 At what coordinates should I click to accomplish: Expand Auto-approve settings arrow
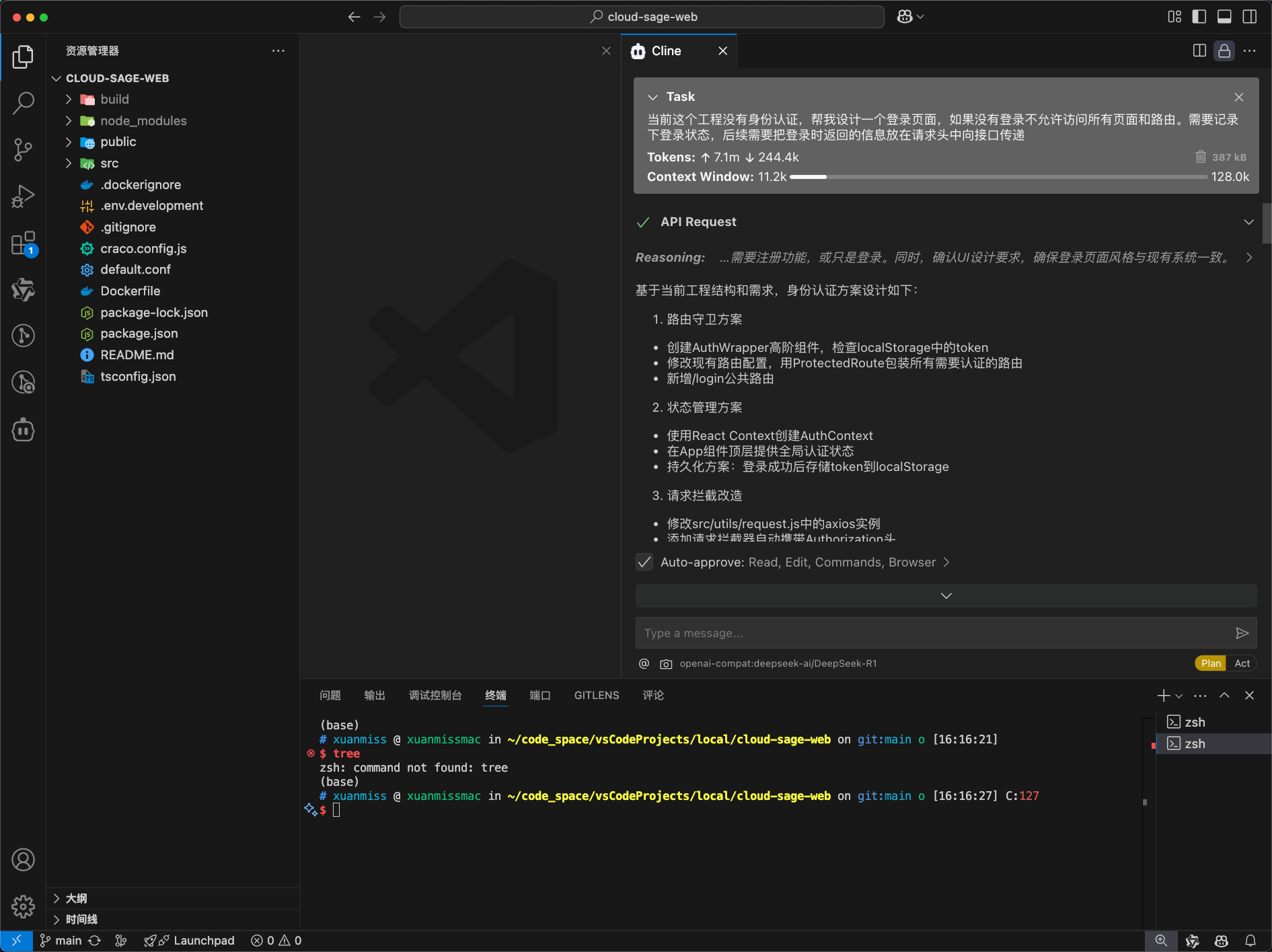pyautogui.click(x=946, y=562)
